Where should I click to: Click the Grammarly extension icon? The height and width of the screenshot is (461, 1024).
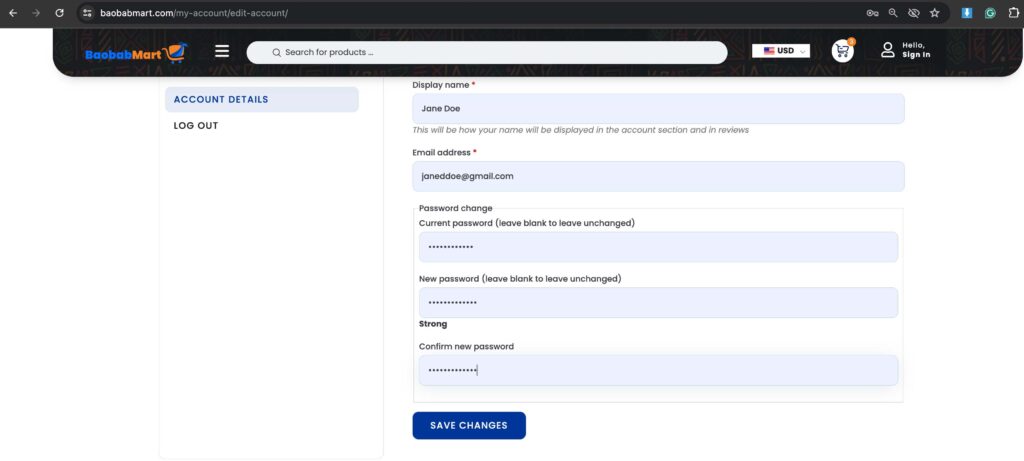(x=990, y=13)
